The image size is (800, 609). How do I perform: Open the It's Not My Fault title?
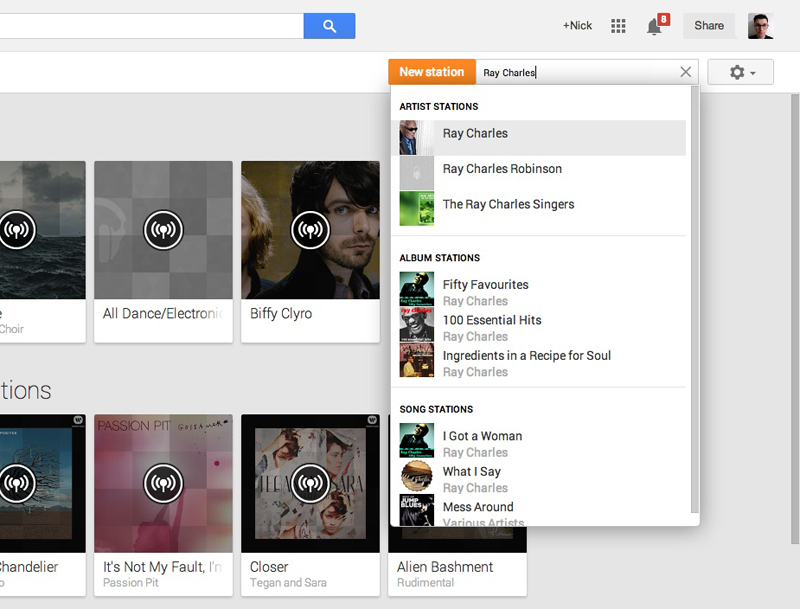click(163, 567)
